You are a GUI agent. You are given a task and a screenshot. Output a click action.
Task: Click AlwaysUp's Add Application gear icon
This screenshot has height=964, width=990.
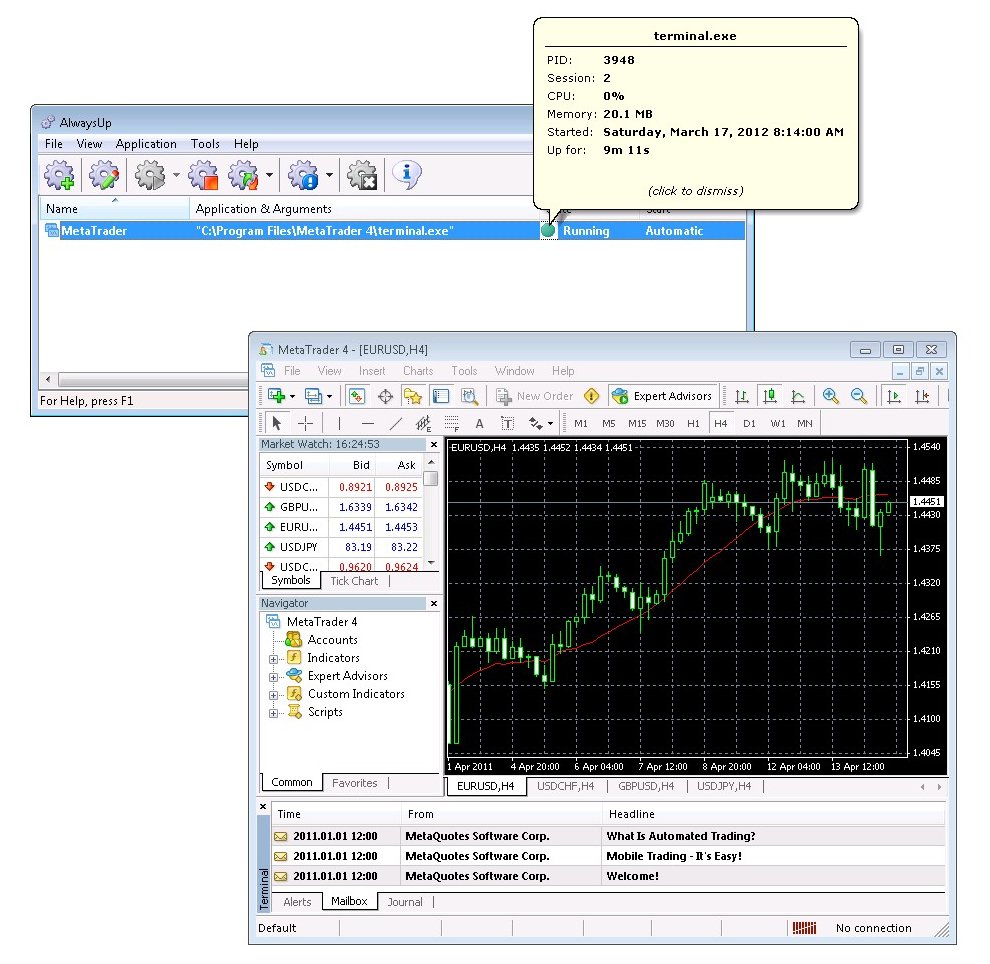coord(59,175)
